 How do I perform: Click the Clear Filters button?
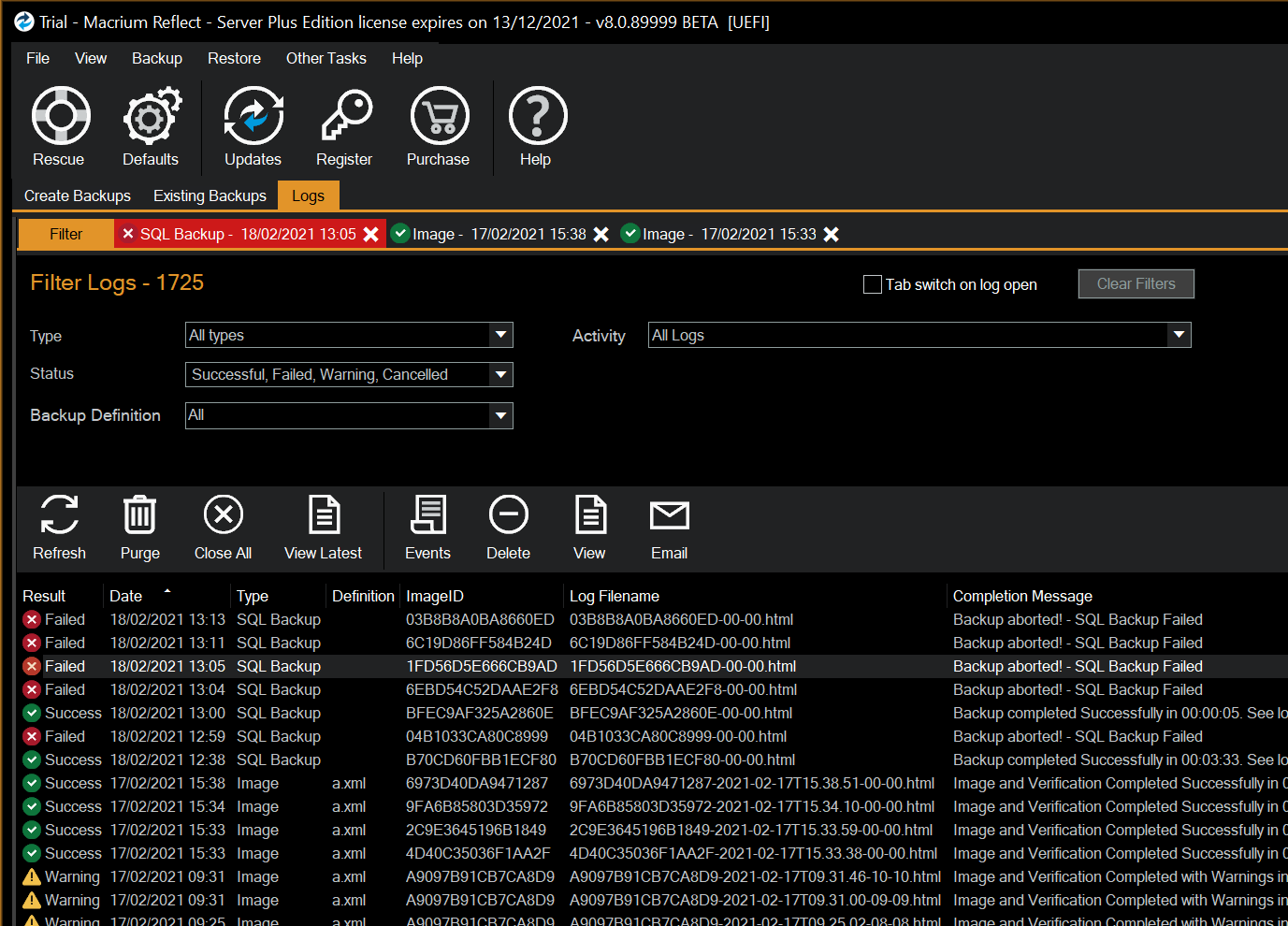[1136, 283]
